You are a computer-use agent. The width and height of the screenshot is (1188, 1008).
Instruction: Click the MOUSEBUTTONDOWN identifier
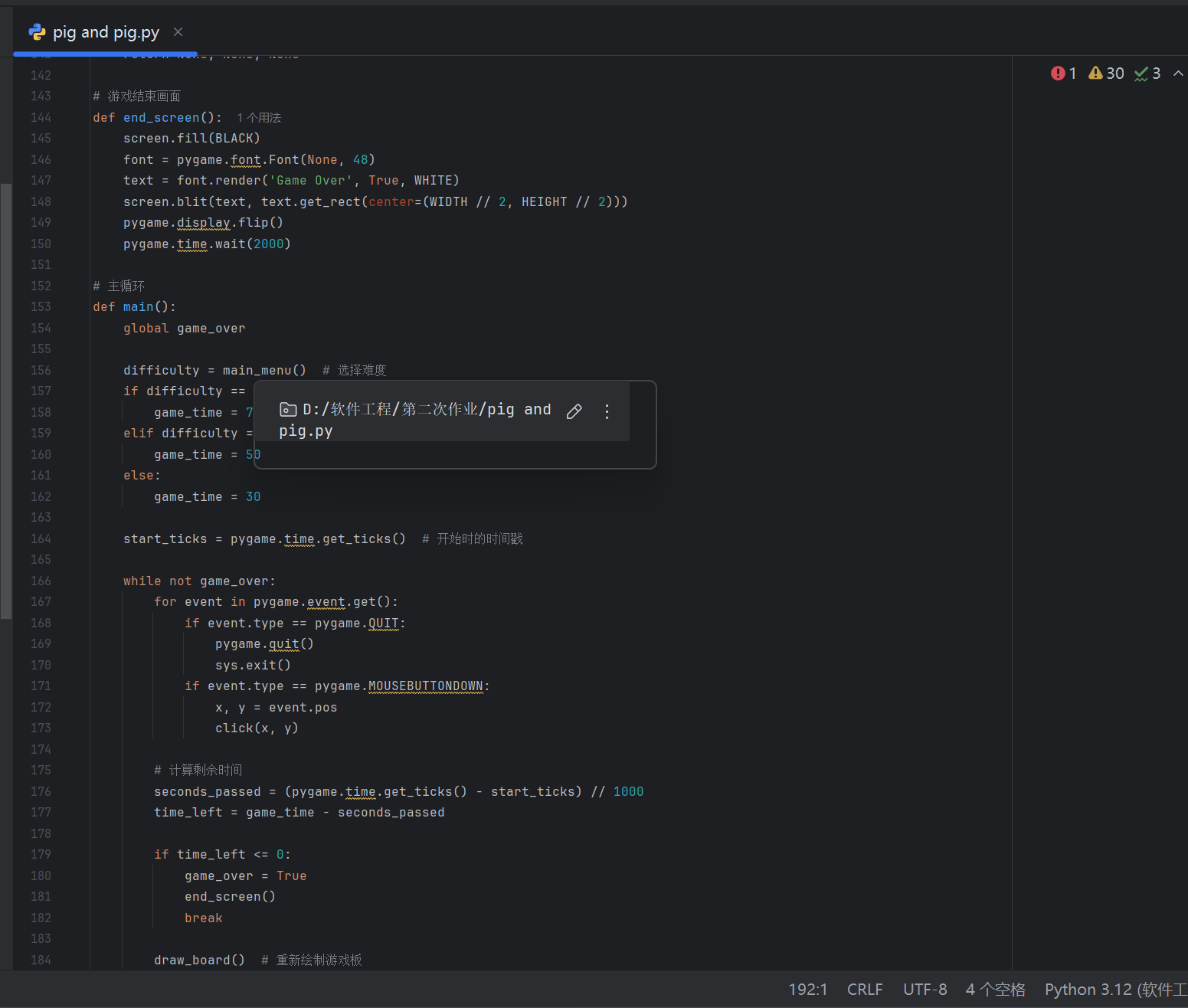click(426, 686)
